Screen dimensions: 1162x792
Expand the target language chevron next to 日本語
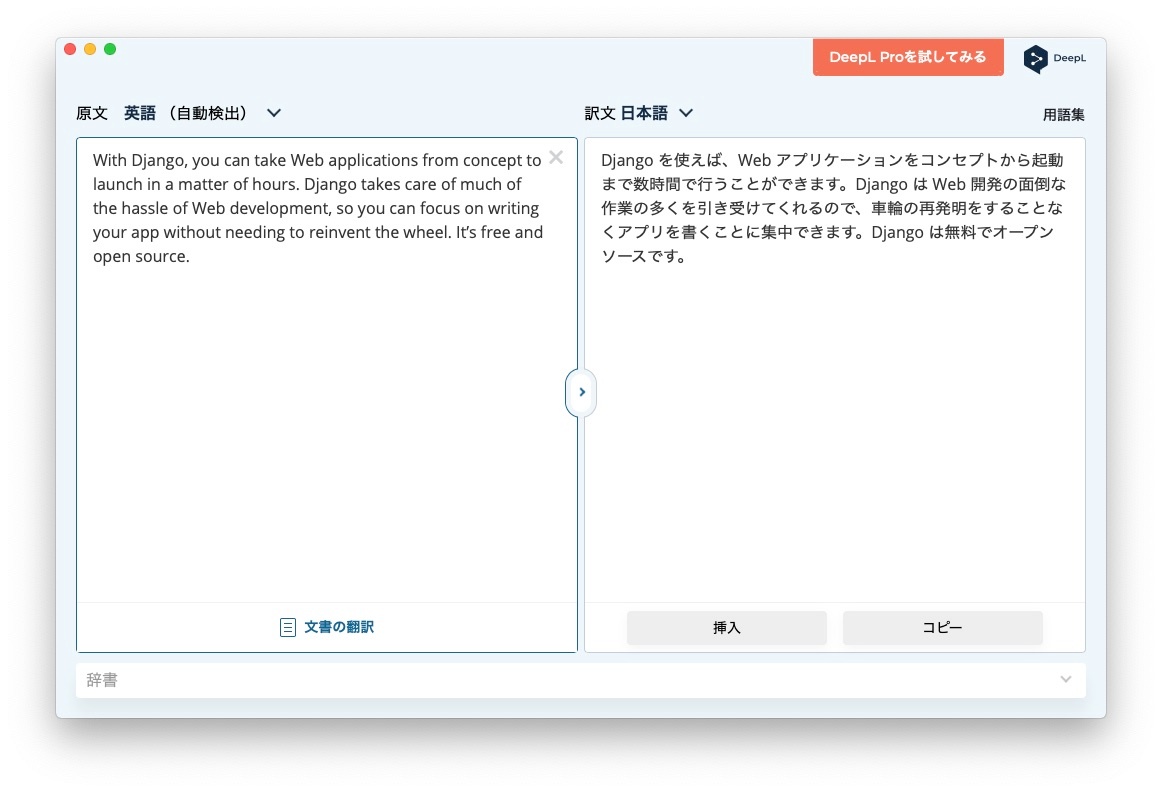pyautogui.click(x=686, y=113)
